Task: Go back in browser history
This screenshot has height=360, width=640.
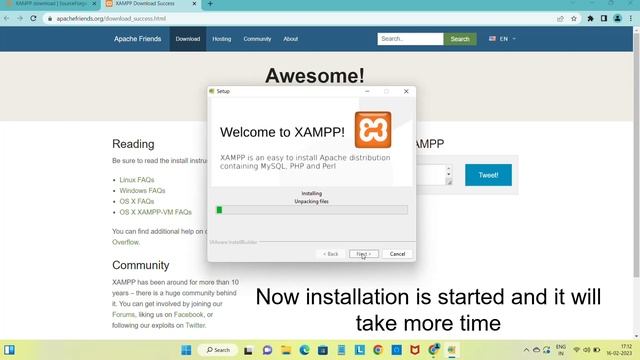Action: (7, 18)
